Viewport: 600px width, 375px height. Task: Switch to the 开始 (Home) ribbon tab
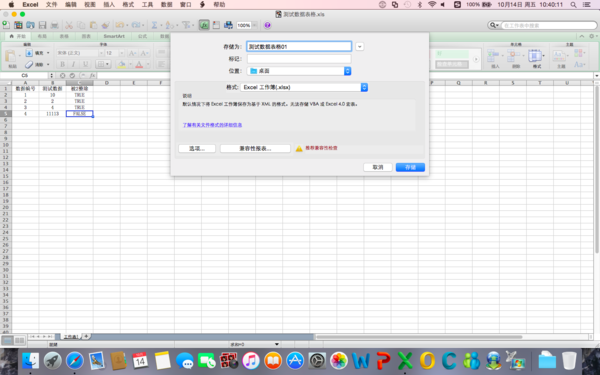(18, 36)
